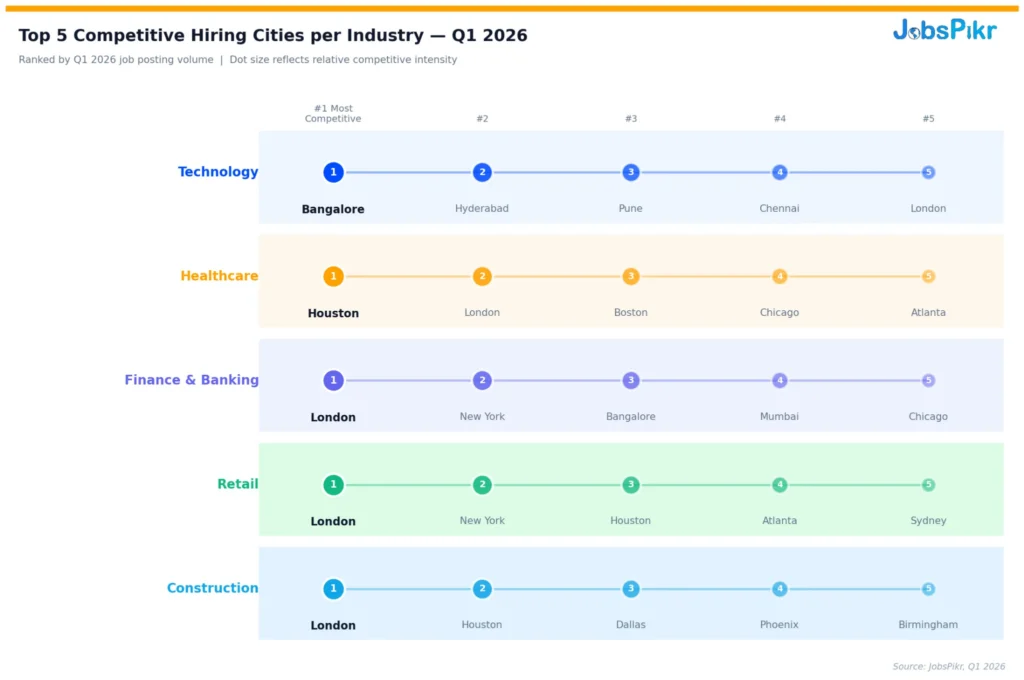Screen dimensions: 1024x680
Task: Click Finance & Banking rank 3 dot Bangalore
Action: [631, 380]
